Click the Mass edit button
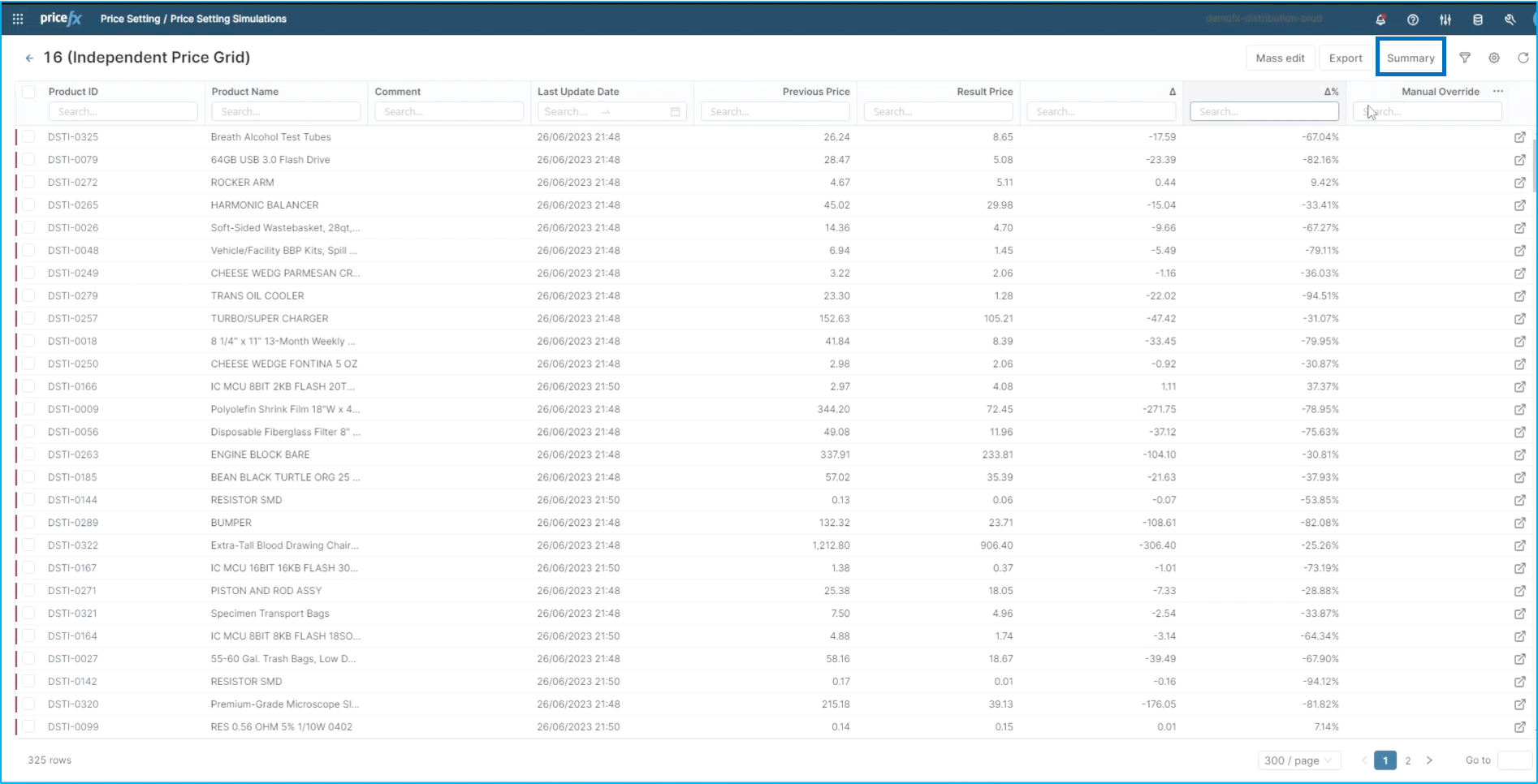Viewport: 1538px width, 784px height. [x=1280, y=58]
